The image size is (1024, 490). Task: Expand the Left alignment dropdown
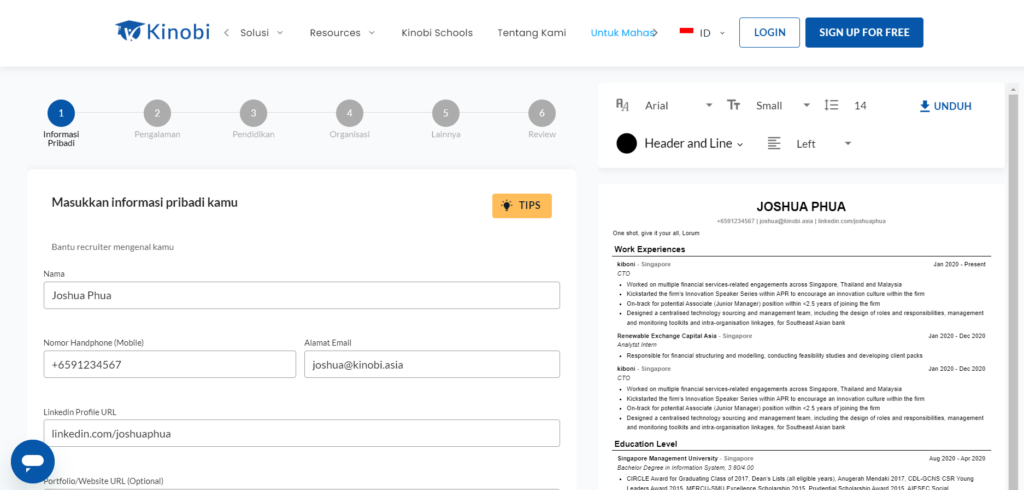tap(823, 143)
